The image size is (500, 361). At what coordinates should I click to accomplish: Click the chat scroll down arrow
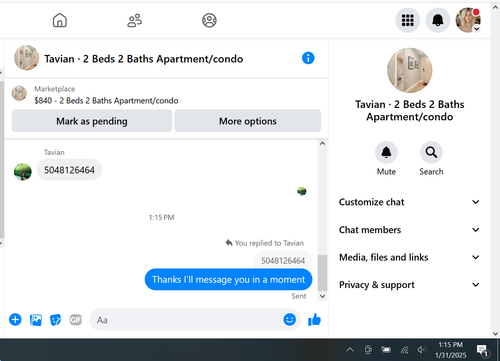point(322,296)
